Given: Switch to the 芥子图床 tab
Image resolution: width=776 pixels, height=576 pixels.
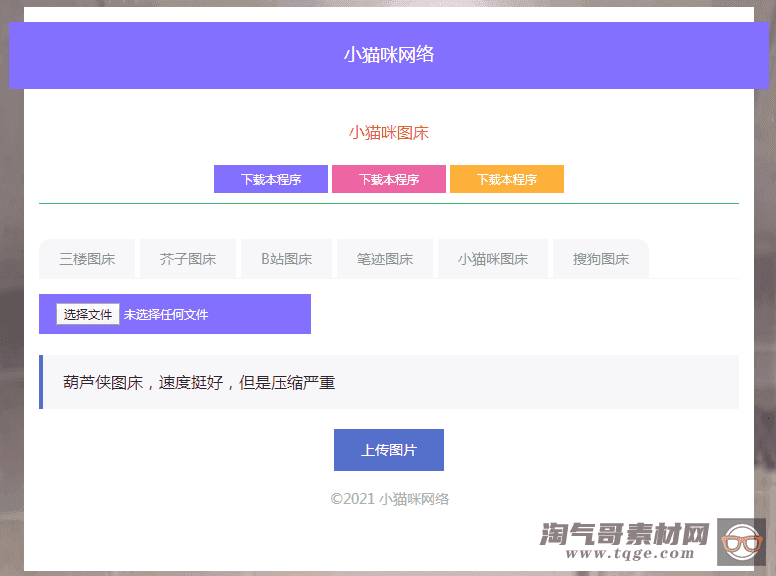Looking at the screenshot, I should 188,259.
